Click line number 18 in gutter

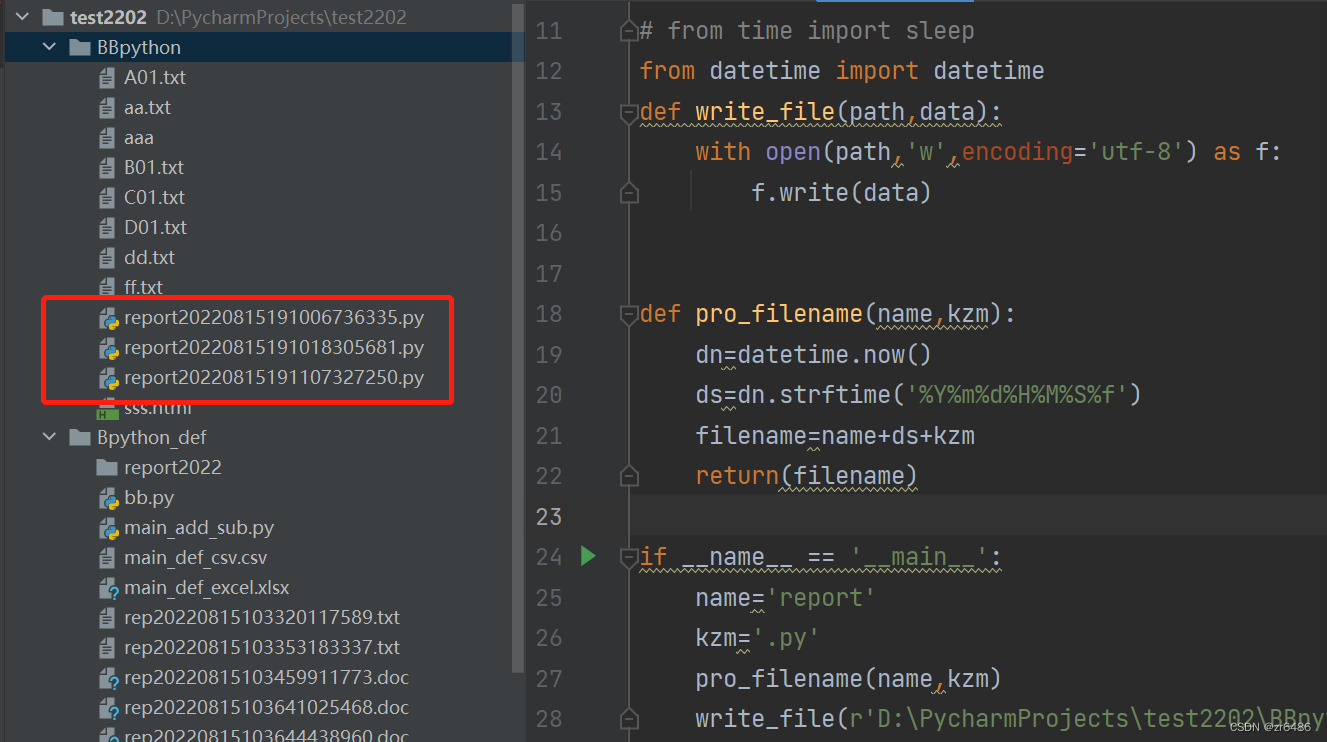pyautogui.click(x=549, y=314)
